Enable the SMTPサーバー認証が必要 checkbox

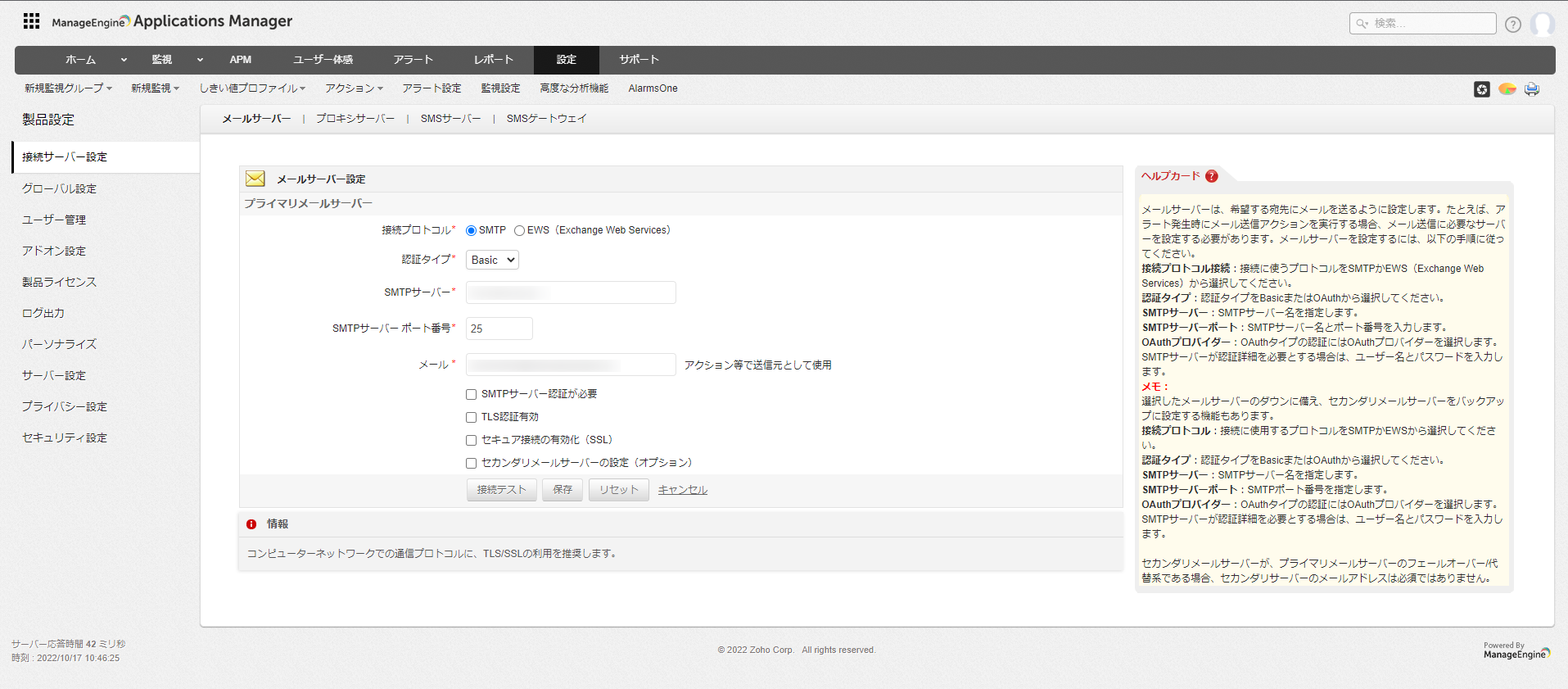point(472,395)
